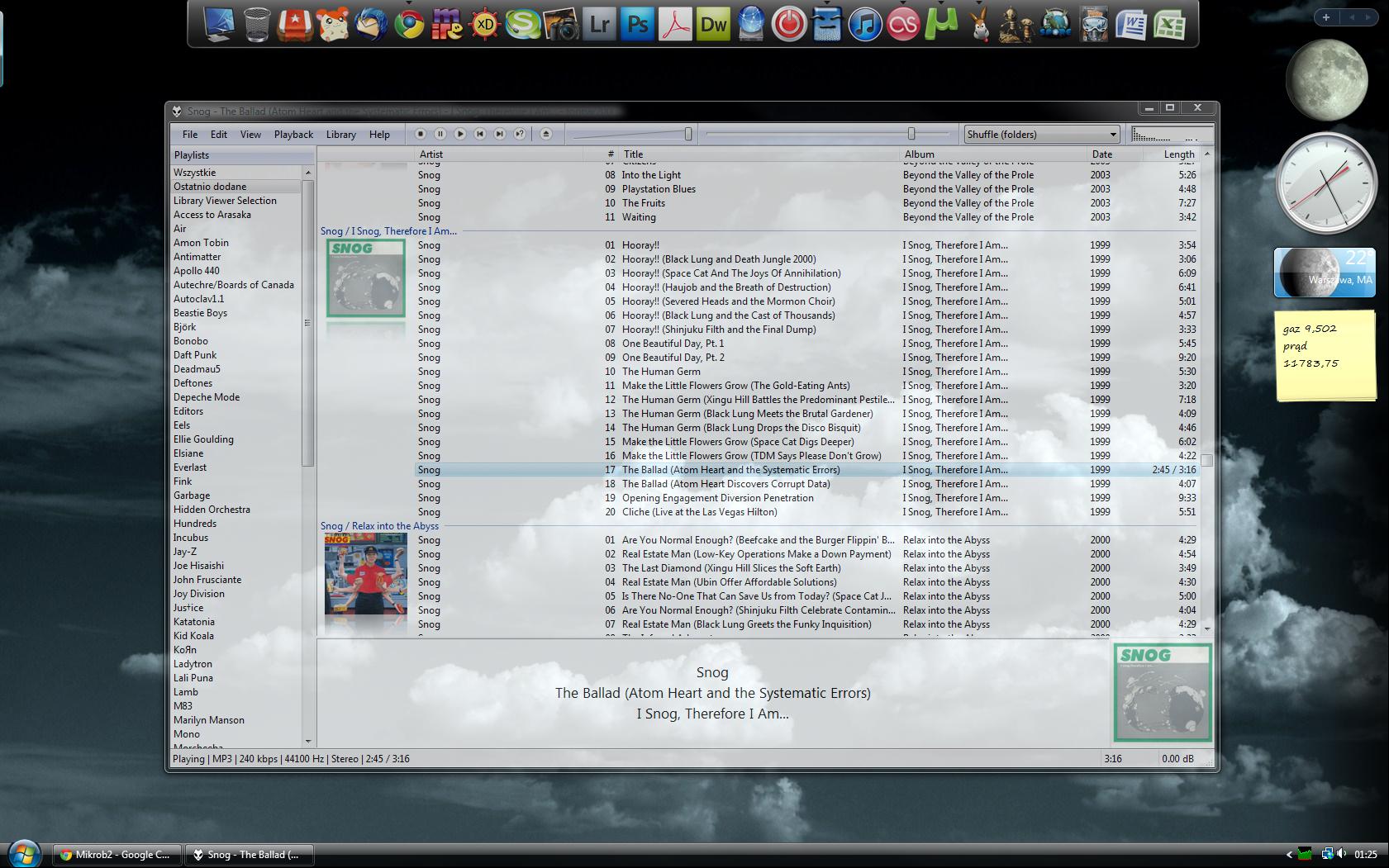Open the Depeche Mode playlist

click(x=236, y=397)
